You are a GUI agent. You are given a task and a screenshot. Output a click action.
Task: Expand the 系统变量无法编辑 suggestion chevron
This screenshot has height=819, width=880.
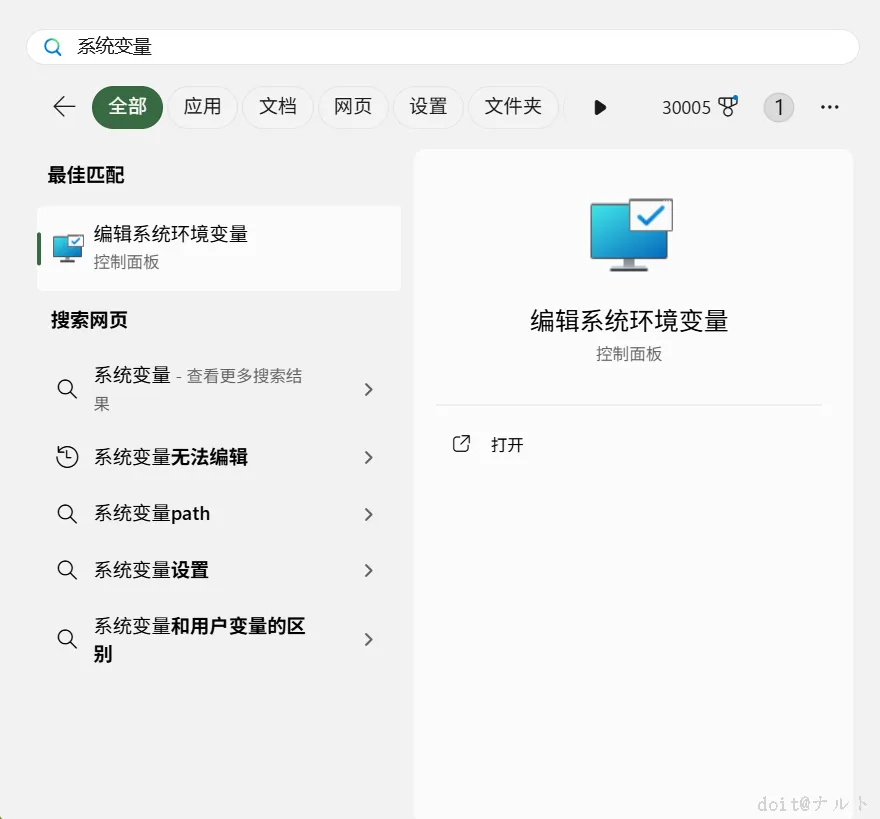[x=369, y=456]
